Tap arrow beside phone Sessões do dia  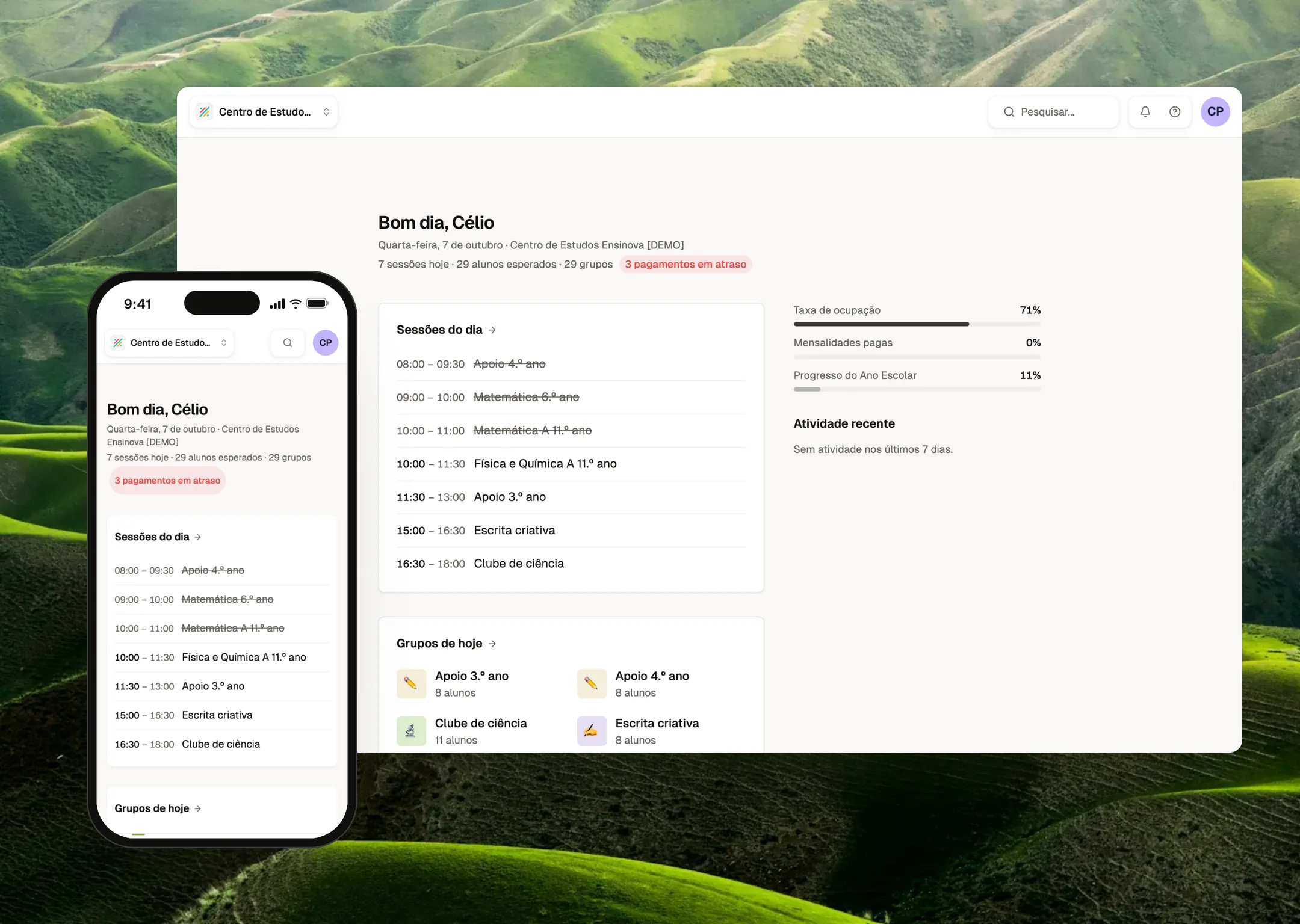197,537
